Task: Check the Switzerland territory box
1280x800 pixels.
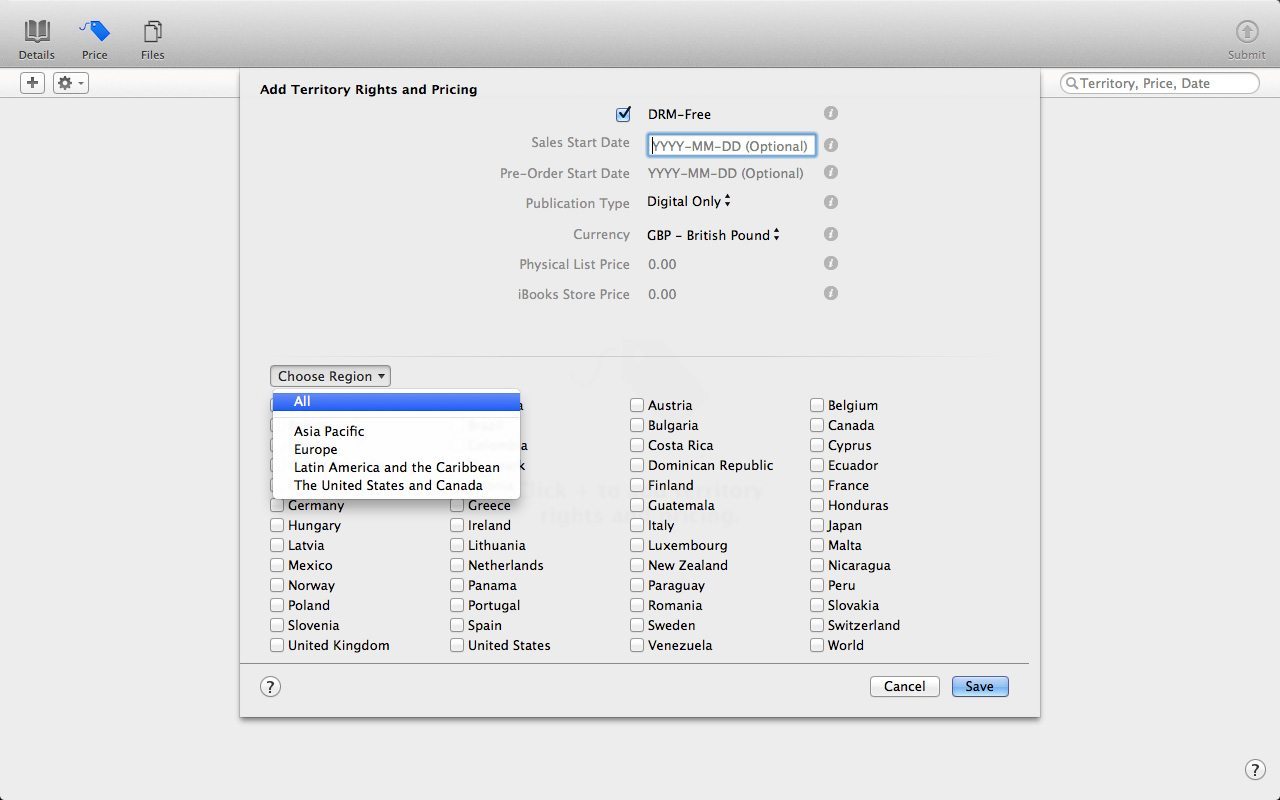Action: pos(817,625)
